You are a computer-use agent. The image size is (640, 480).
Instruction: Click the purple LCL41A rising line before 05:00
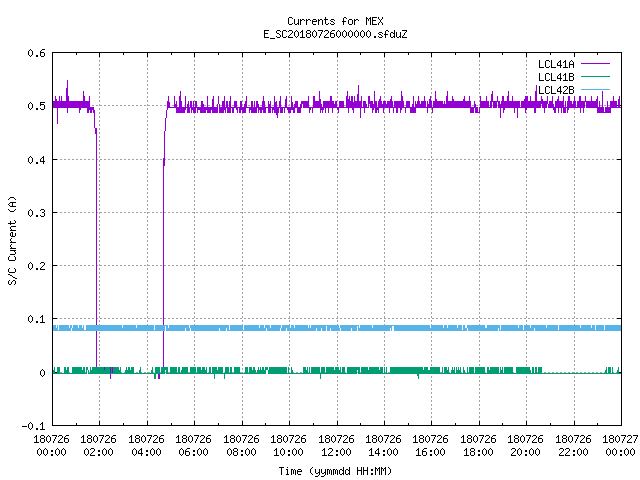164,261
